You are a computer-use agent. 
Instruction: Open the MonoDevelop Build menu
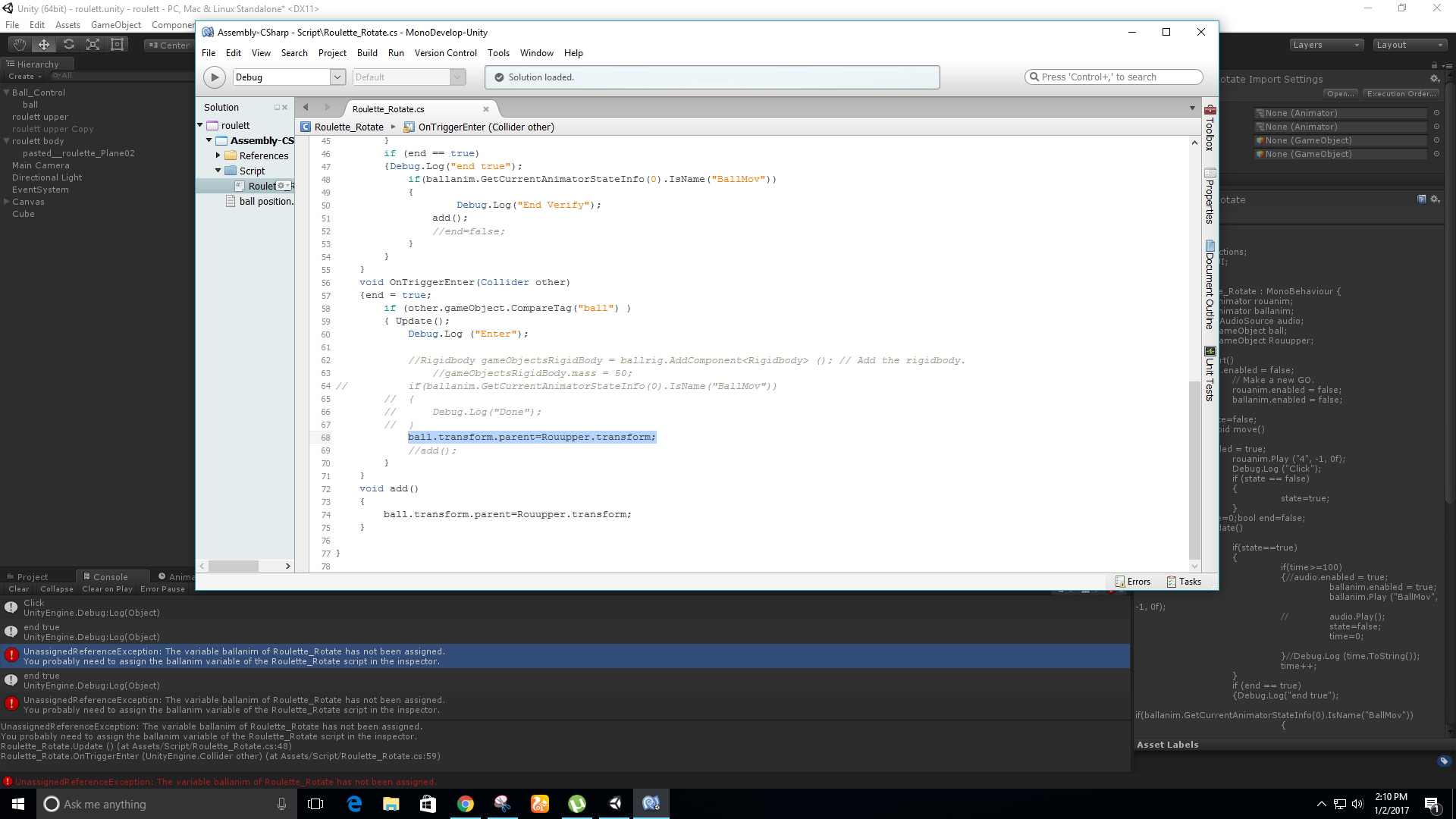pyautogui.click(x=367, y=53)
